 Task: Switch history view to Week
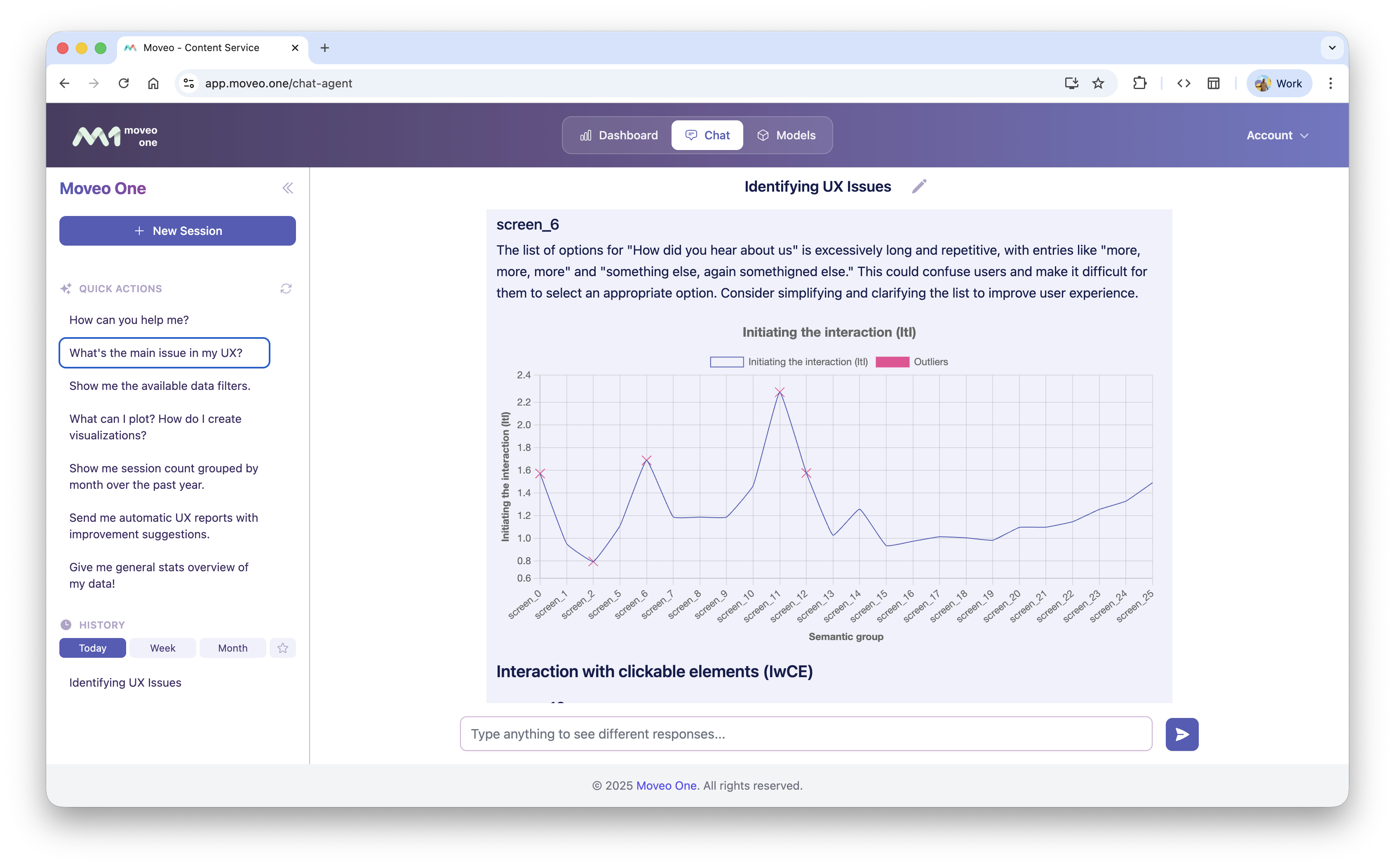(x=162, y=647)
